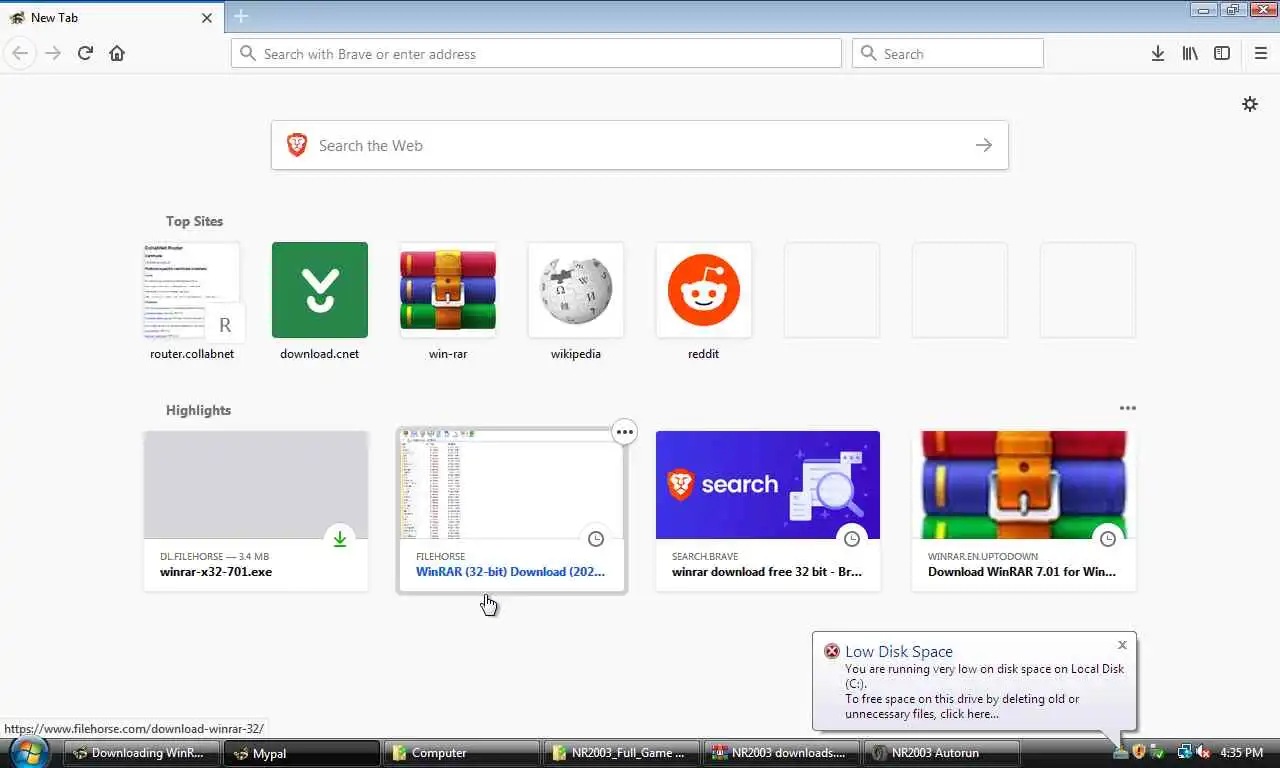The image size is (1280, 768).
Task: Switch to NR2003_Full_Game taskbar window
Action: tap(622, 753)
